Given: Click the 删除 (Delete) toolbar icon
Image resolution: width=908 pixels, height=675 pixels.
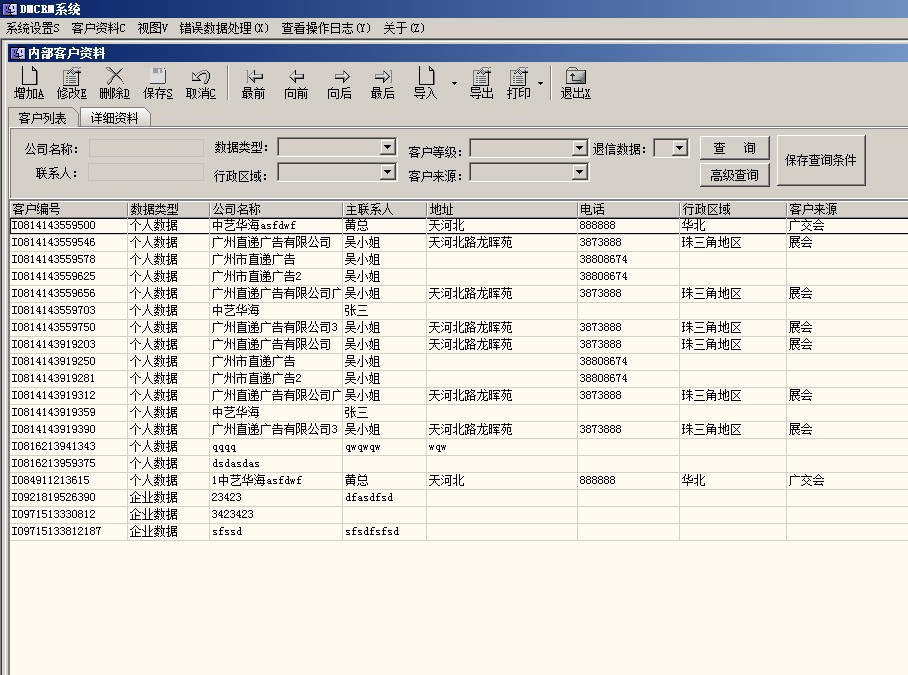Looking at the screenshot, I should pos(113,83).
